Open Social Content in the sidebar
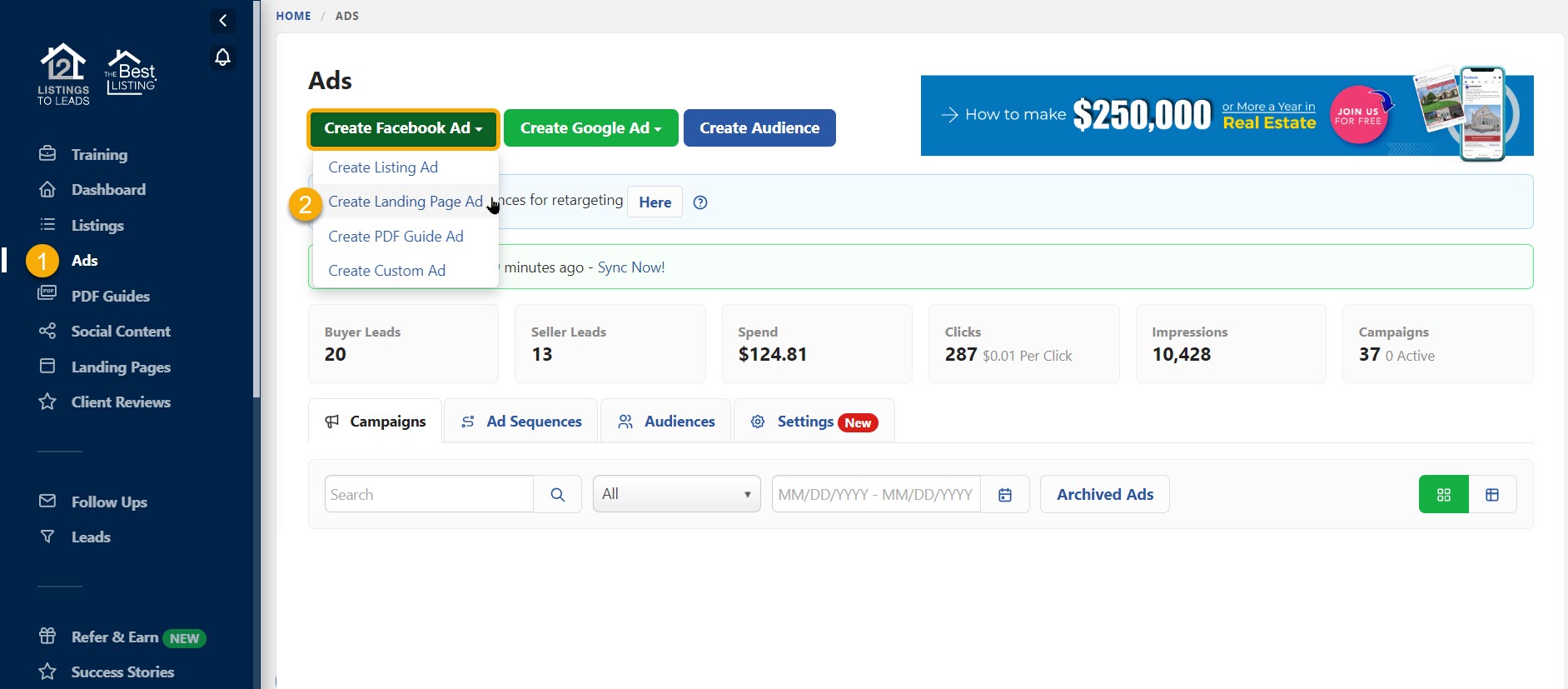The image size is (1568, 689). coord(121,331)
